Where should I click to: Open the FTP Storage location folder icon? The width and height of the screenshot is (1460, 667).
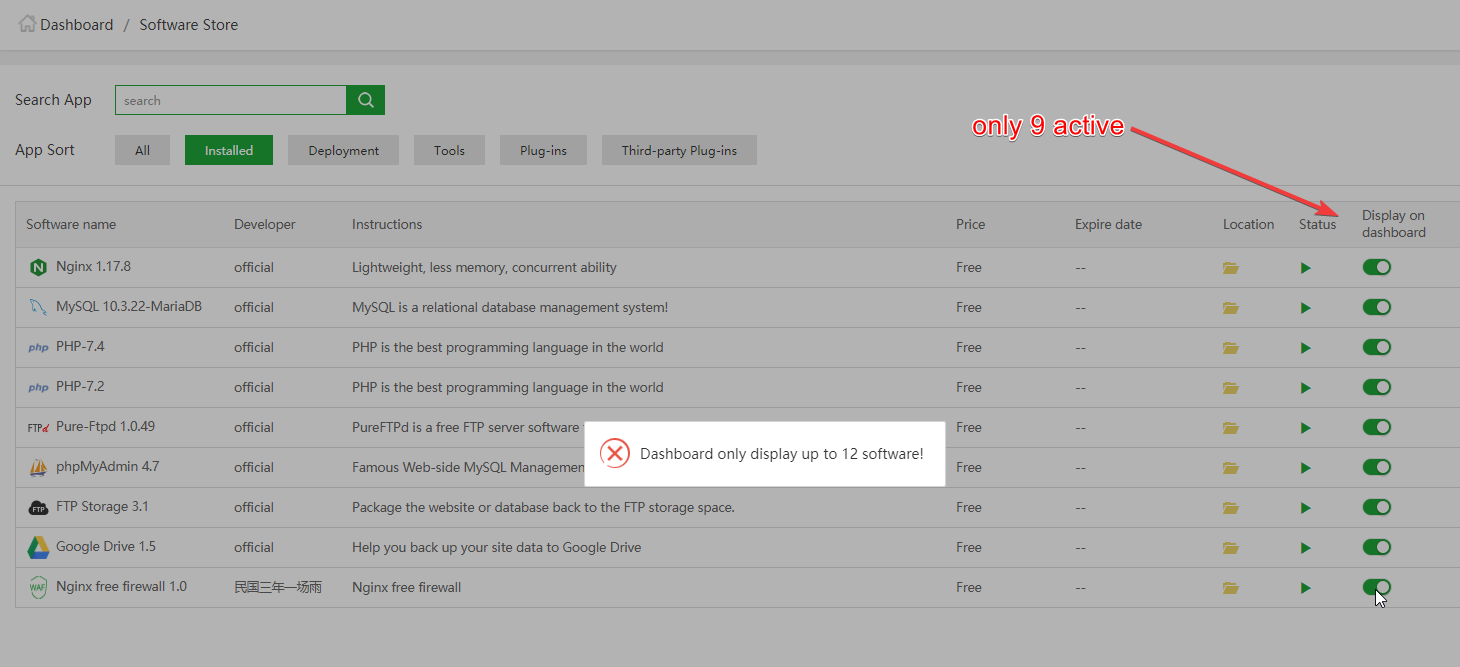(x=1231, y=508)
